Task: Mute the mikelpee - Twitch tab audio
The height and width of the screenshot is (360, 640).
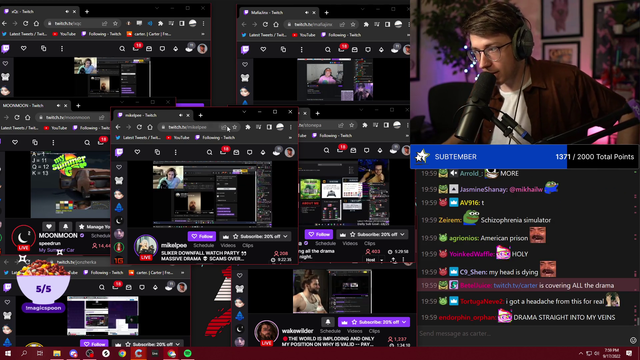Action: pos(181,116)
